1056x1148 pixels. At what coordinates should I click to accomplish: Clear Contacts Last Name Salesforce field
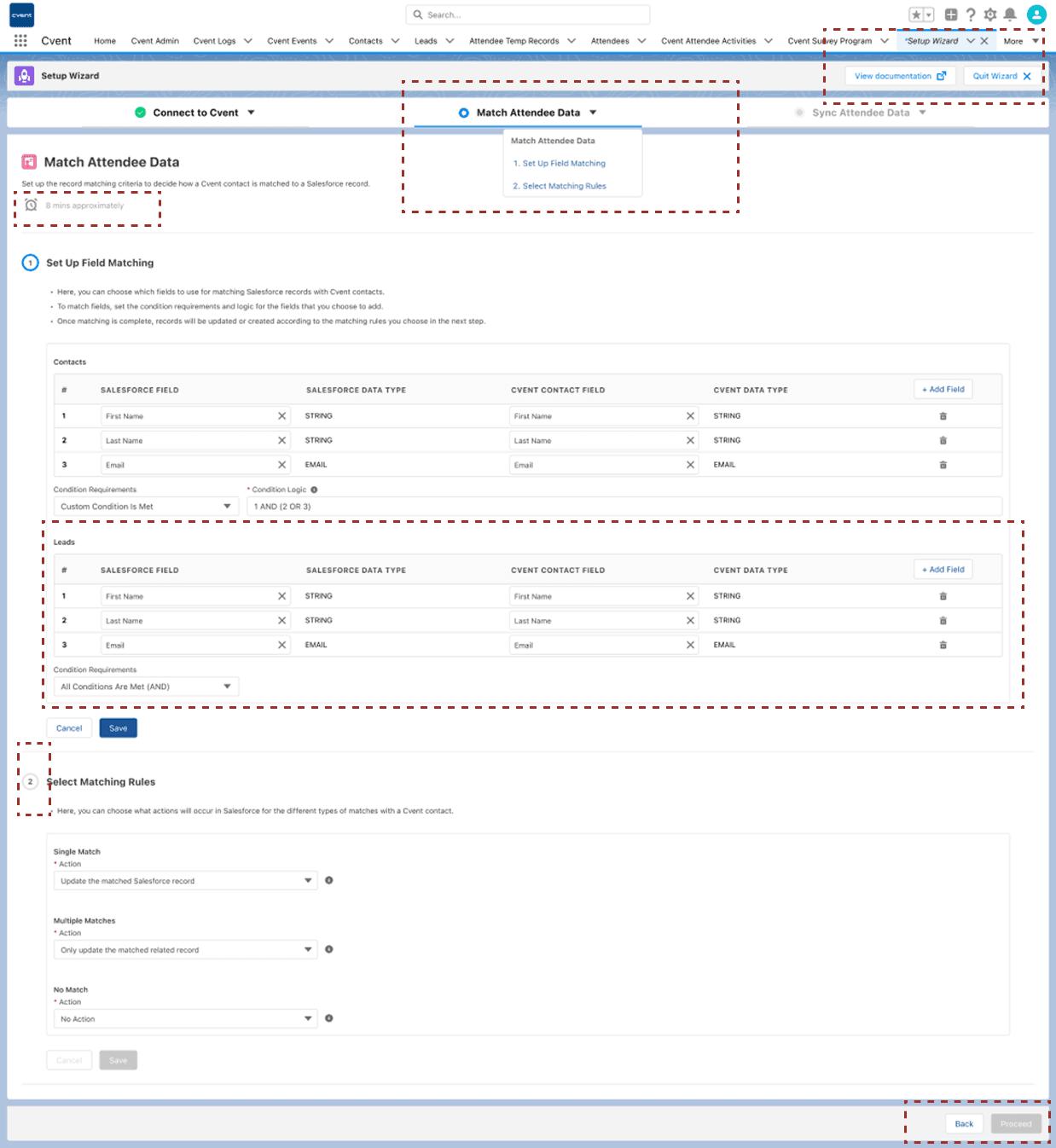(281, 441)
